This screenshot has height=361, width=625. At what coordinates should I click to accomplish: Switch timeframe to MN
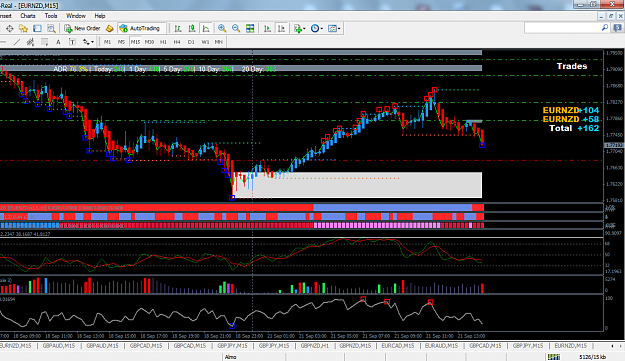tap(219, 42)
